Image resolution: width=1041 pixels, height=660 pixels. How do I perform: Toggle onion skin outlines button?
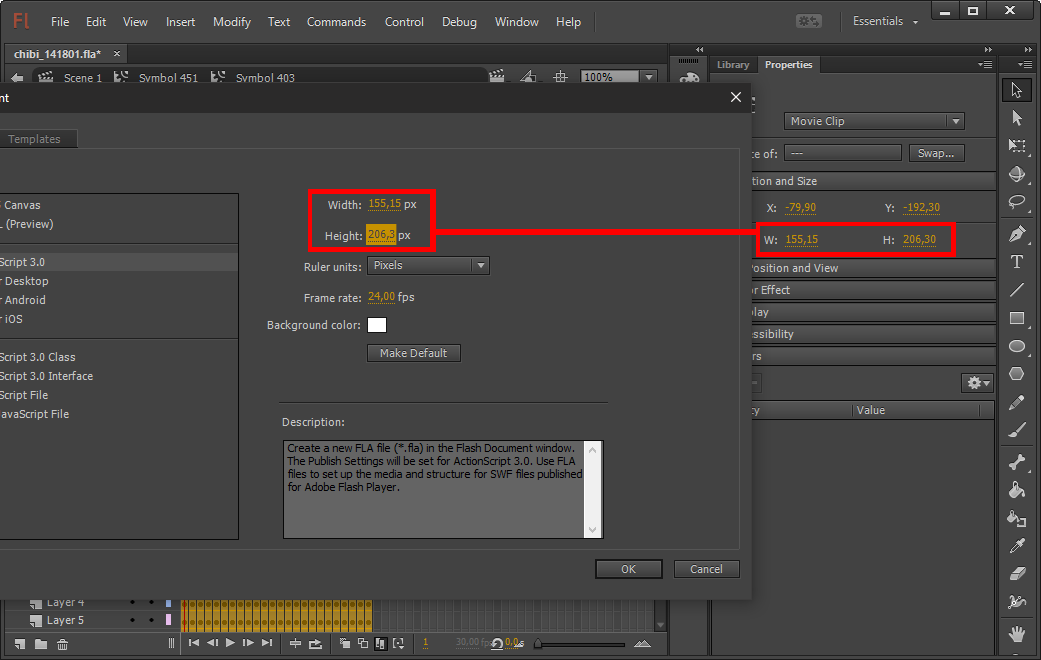[363, 643]
